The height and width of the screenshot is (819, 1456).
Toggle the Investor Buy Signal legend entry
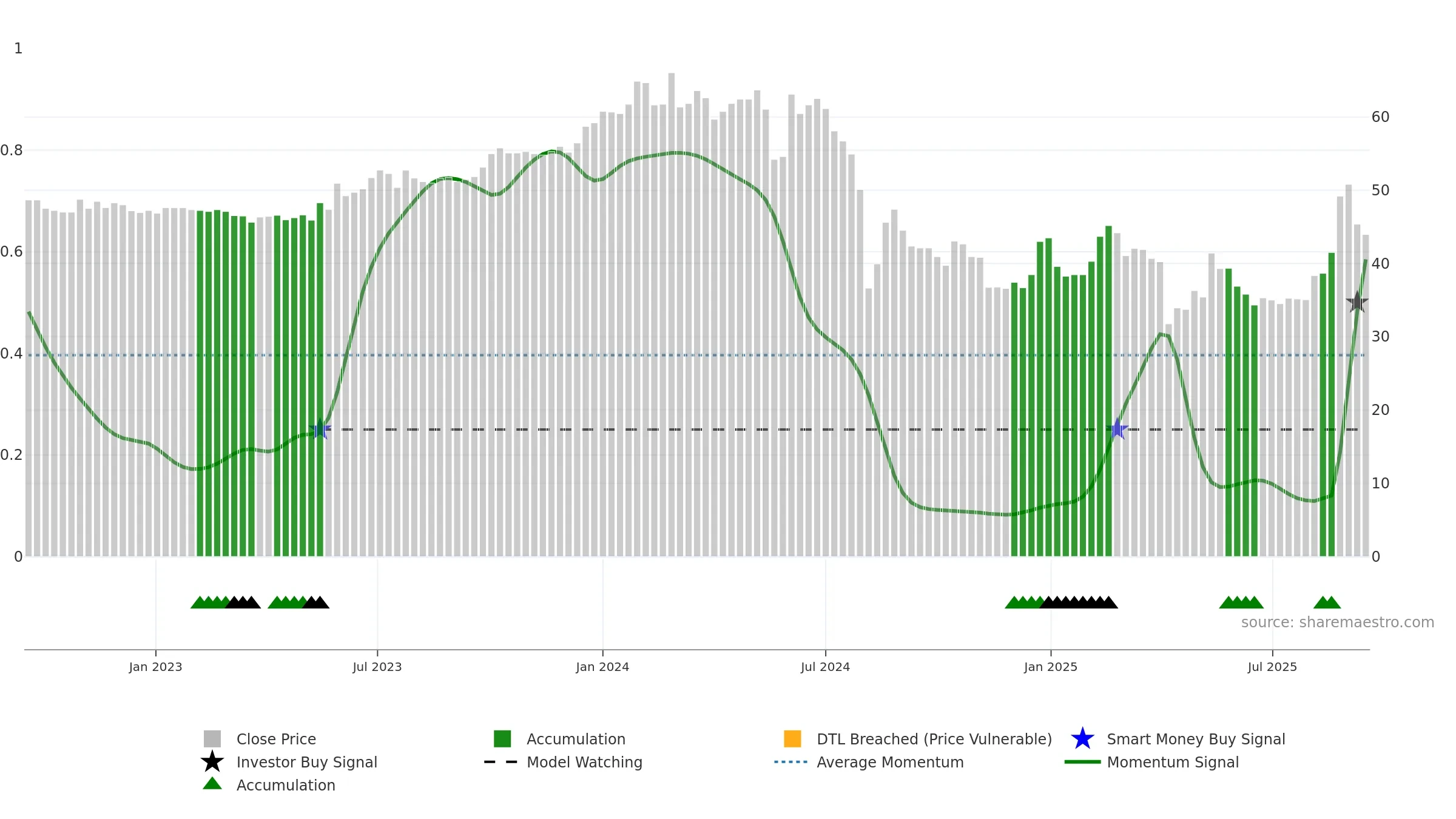(289, 762)
